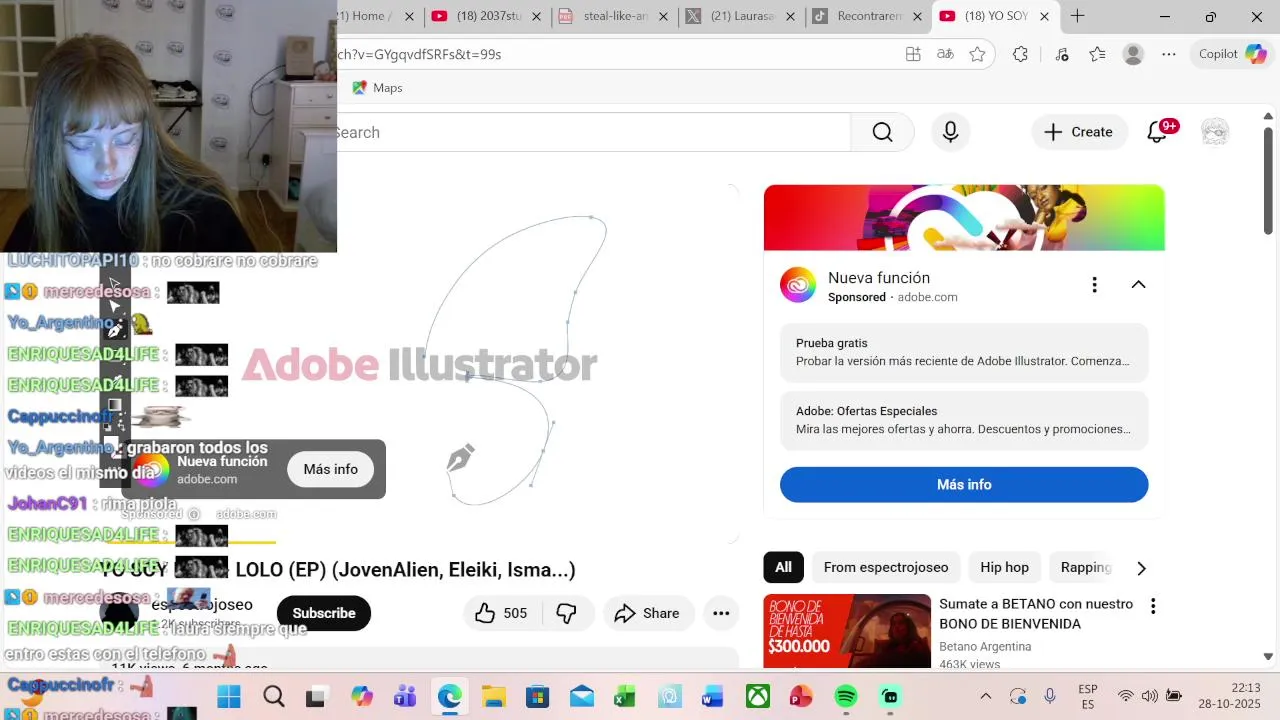Open the Windows Start menu
The image size is (1280, 720).
tap(229, 697)
